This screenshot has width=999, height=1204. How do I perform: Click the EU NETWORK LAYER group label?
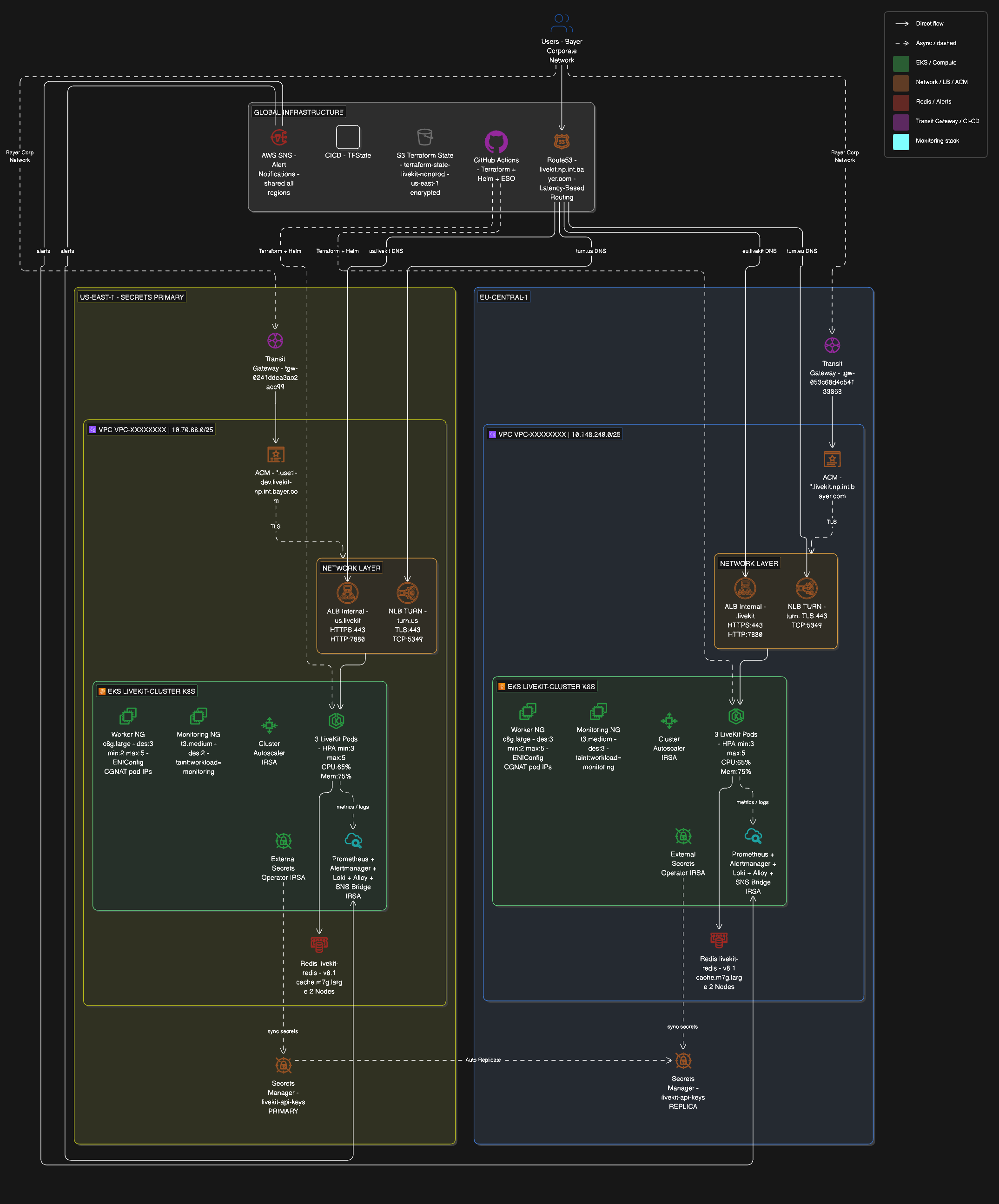coord(749,564)
